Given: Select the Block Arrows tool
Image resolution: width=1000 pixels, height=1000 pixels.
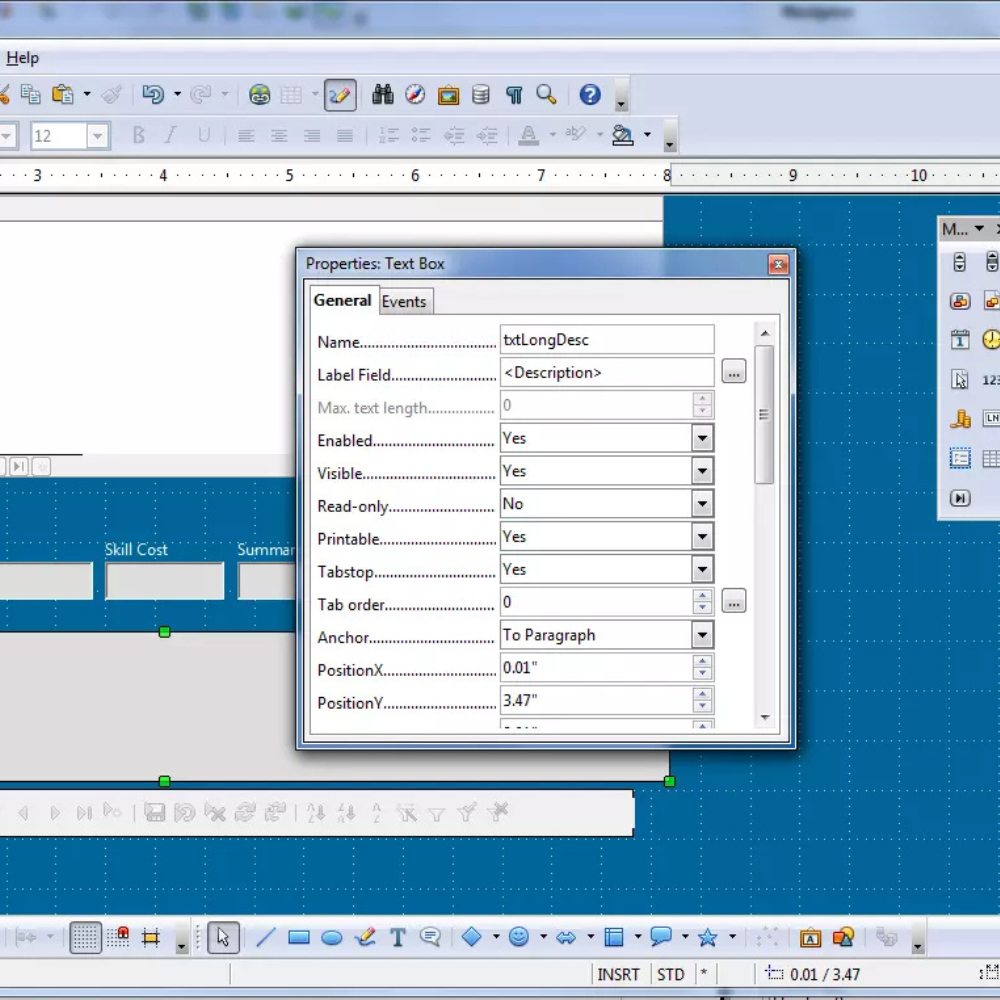Looking at the screenshot, I should click(566, 937).
